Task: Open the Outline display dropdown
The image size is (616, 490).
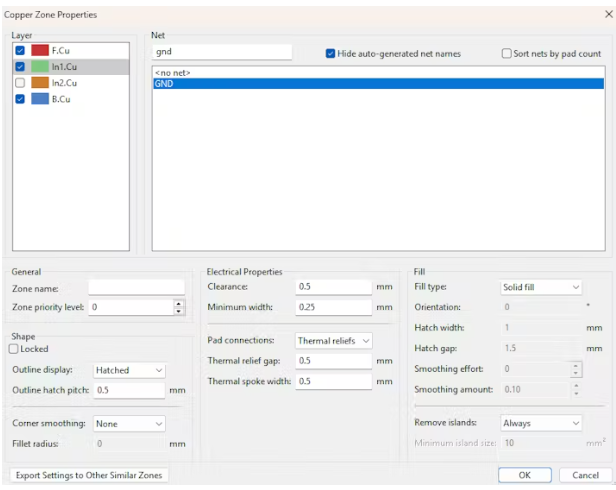Action: tap(128, 370)
